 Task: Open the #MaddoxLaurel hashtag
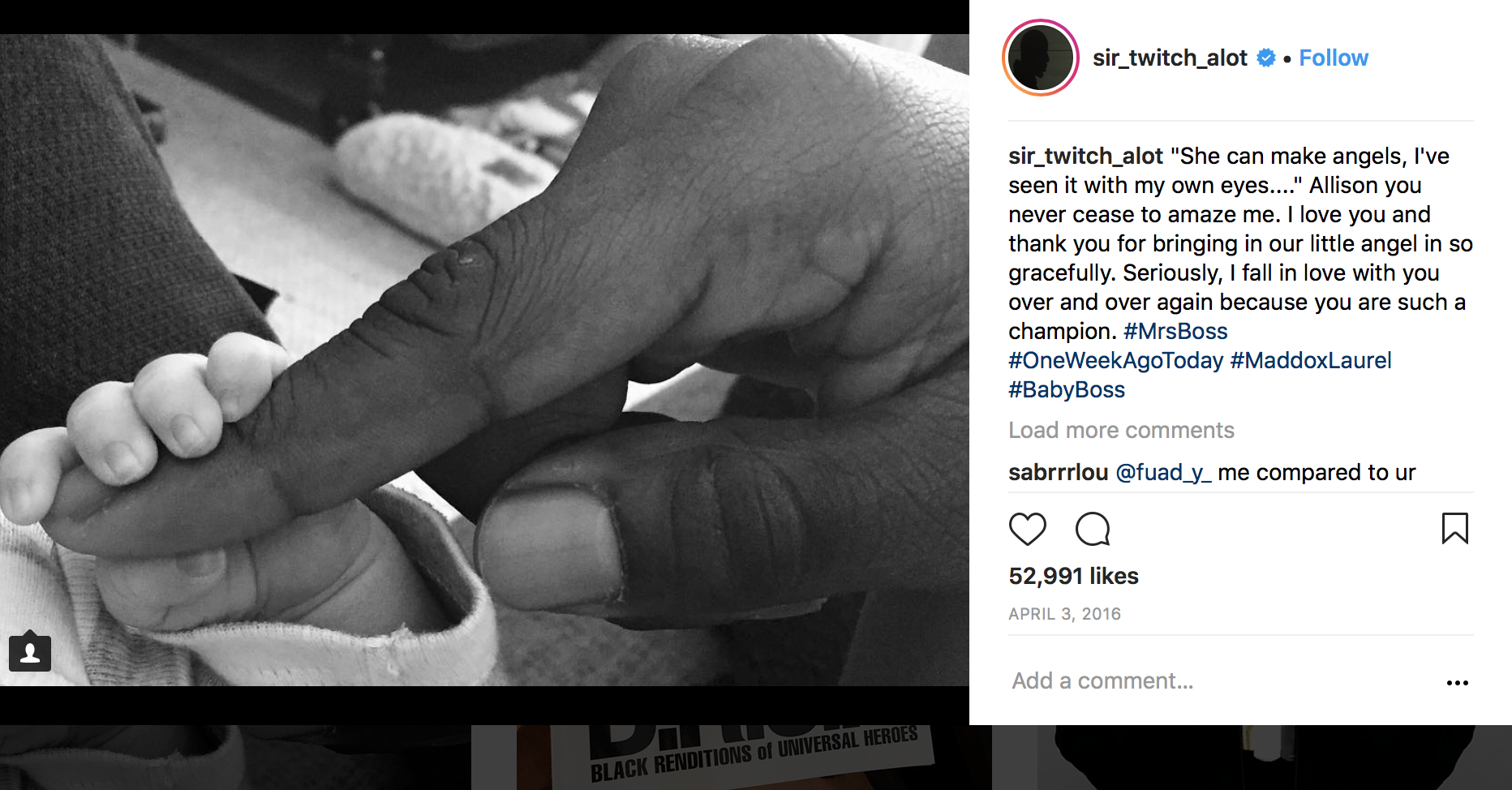pos(1311,360)
